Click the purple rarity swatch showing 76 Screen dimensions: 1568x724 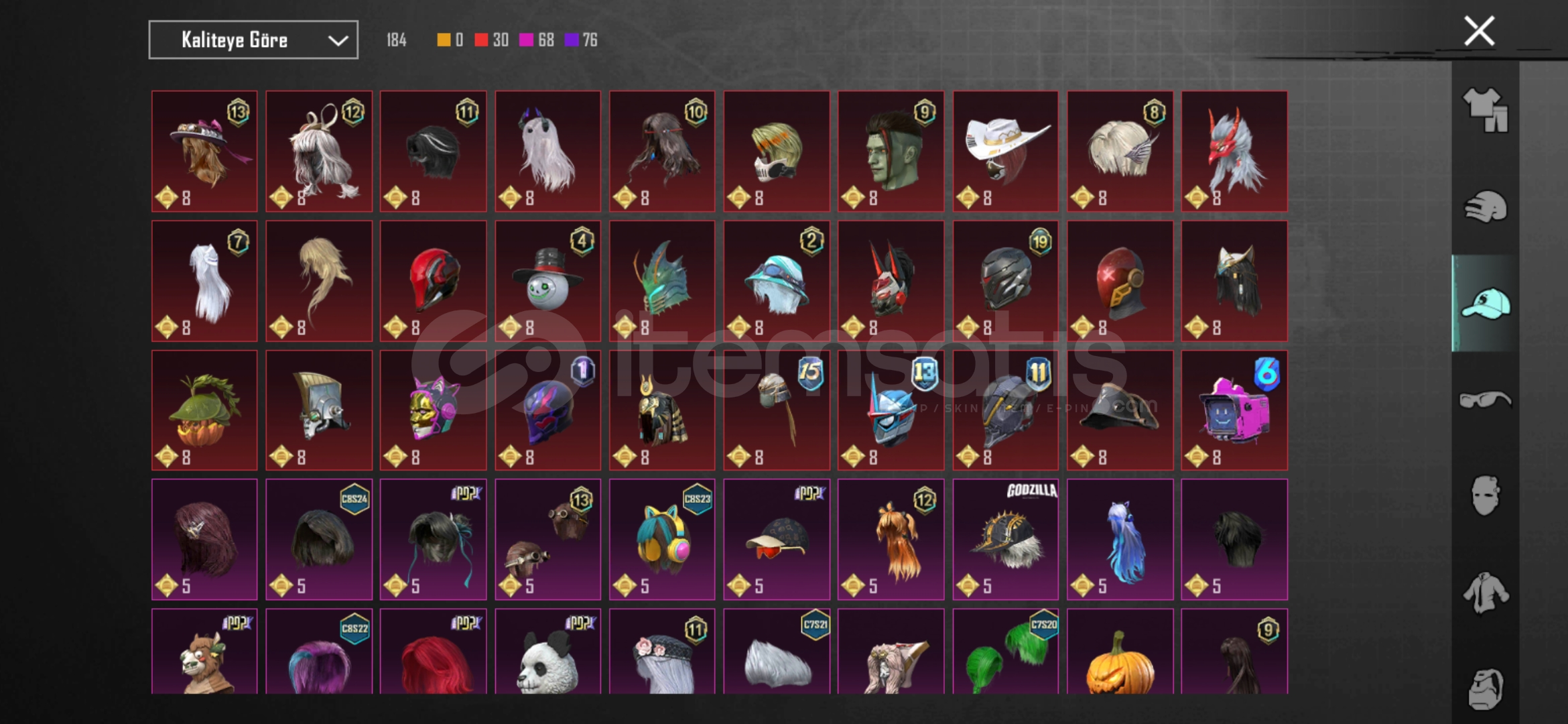tap(571, 40)
